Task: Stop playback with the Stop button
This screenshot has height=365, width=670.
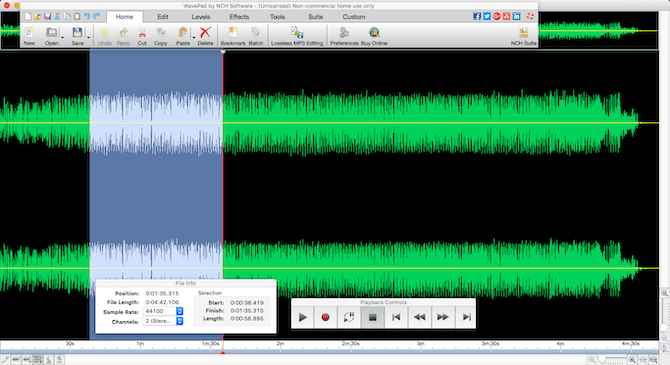Action: tap(373, 317)
